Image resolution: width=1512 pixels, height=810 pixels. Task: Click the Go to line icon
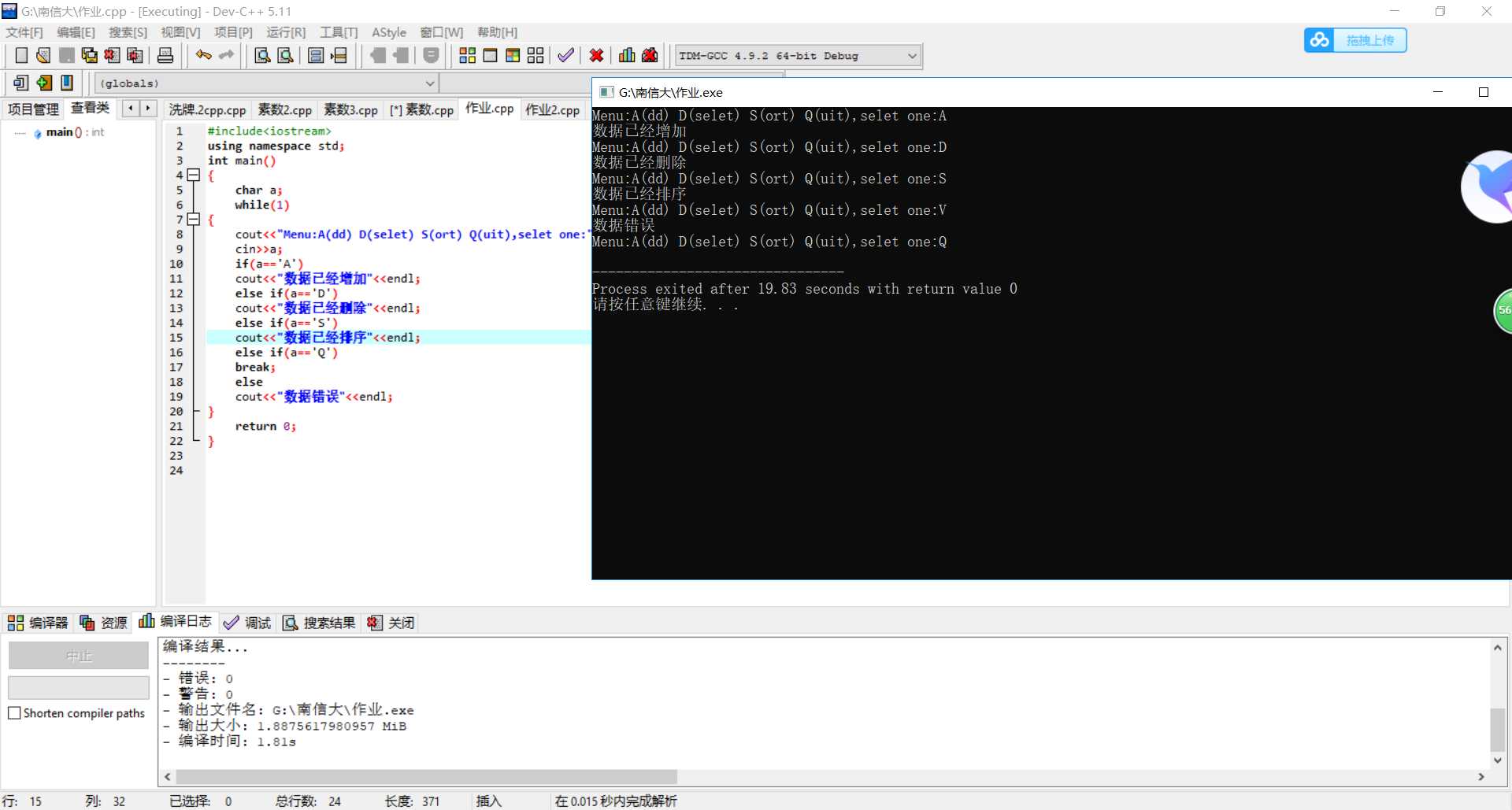(x=339, y=55)
